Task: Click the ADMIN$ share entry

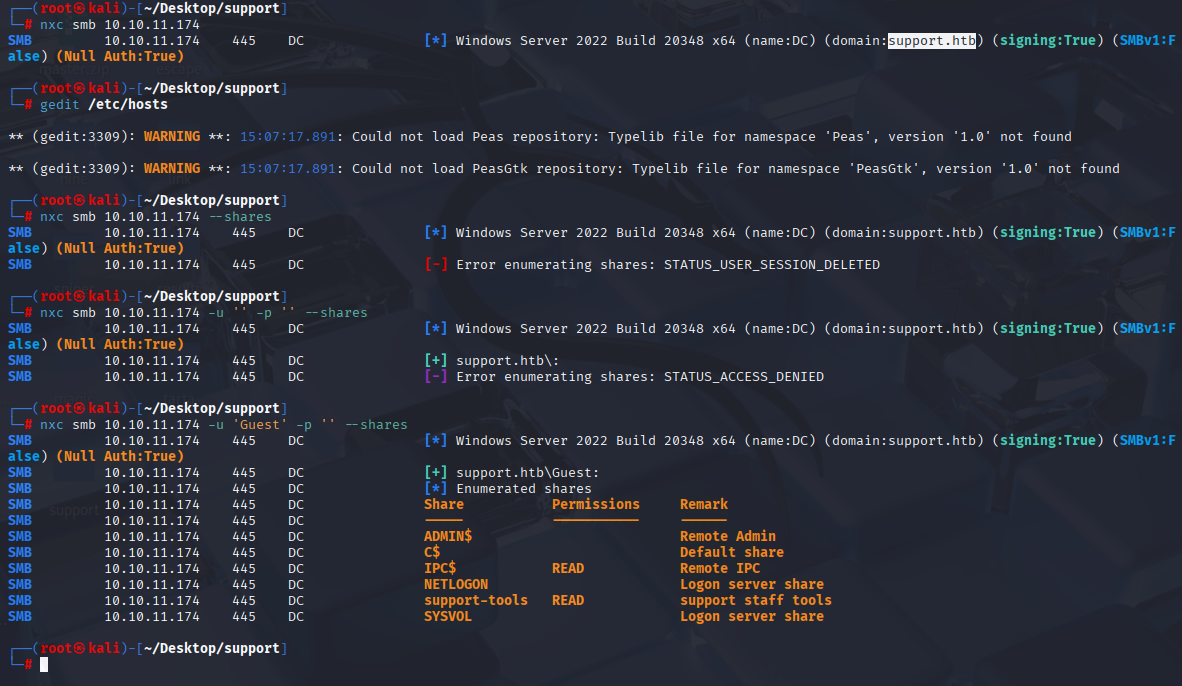Action: coord(448,536)
